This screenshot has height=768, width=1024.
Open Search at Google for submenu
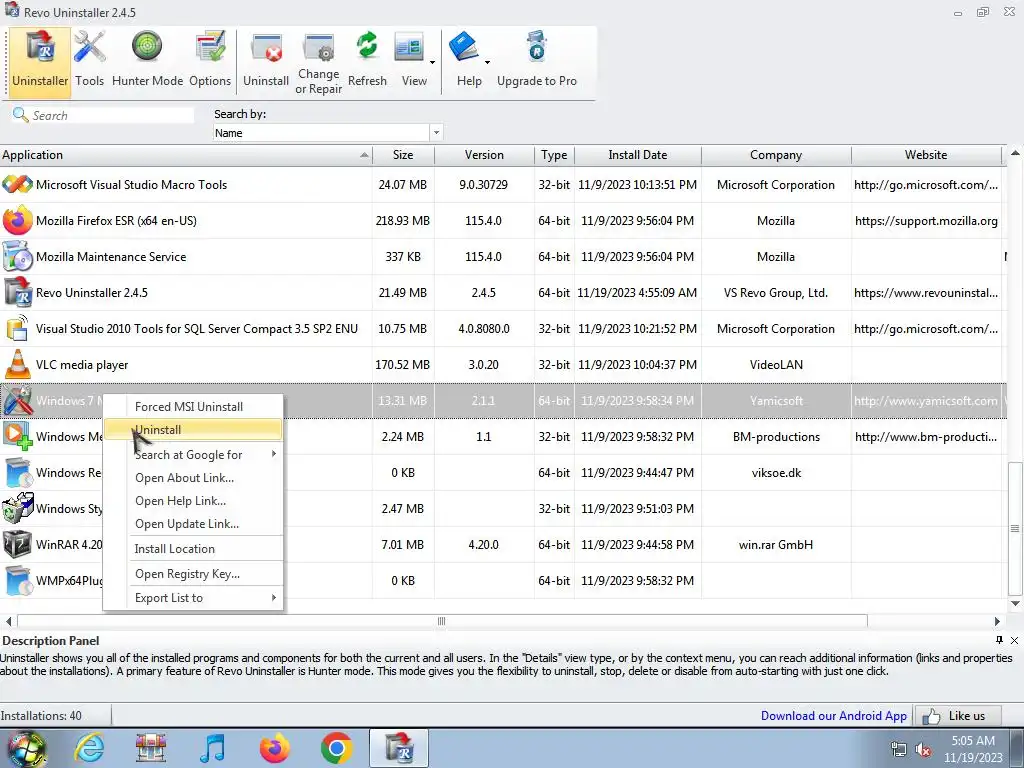point(193,455)
